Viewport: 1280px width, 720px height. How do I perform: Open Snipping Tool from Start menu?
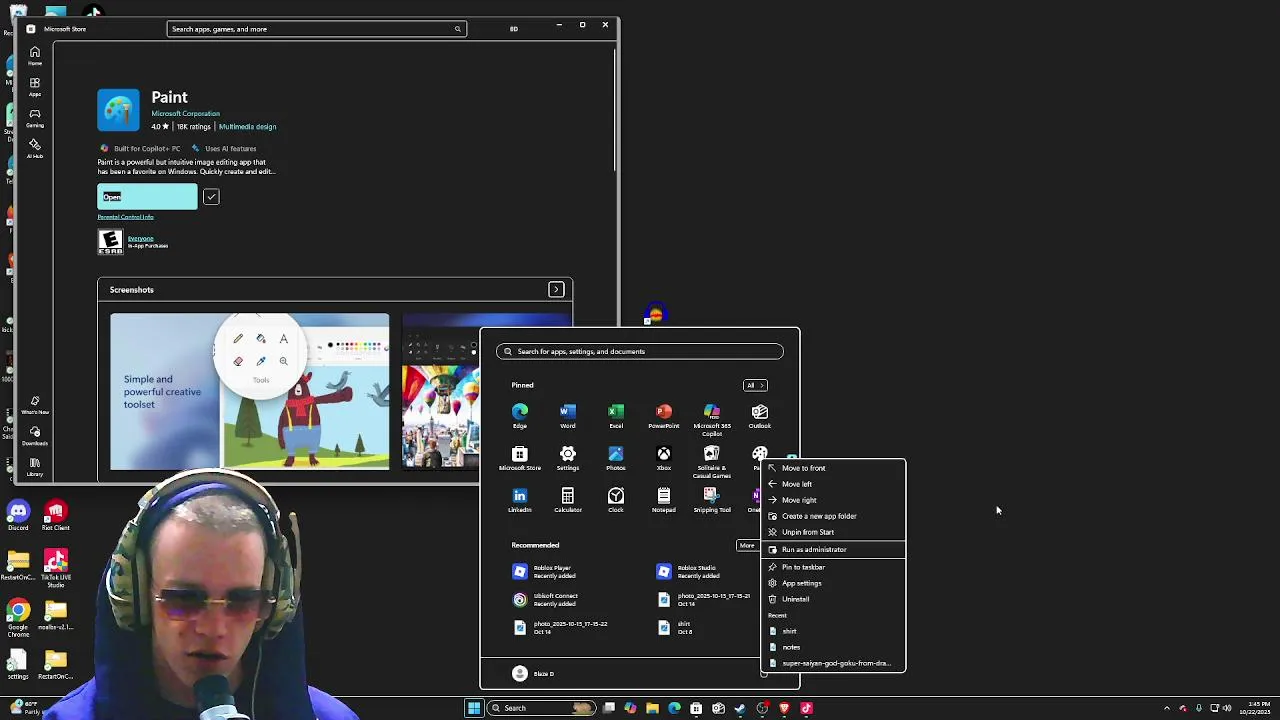tap(712, 501)
